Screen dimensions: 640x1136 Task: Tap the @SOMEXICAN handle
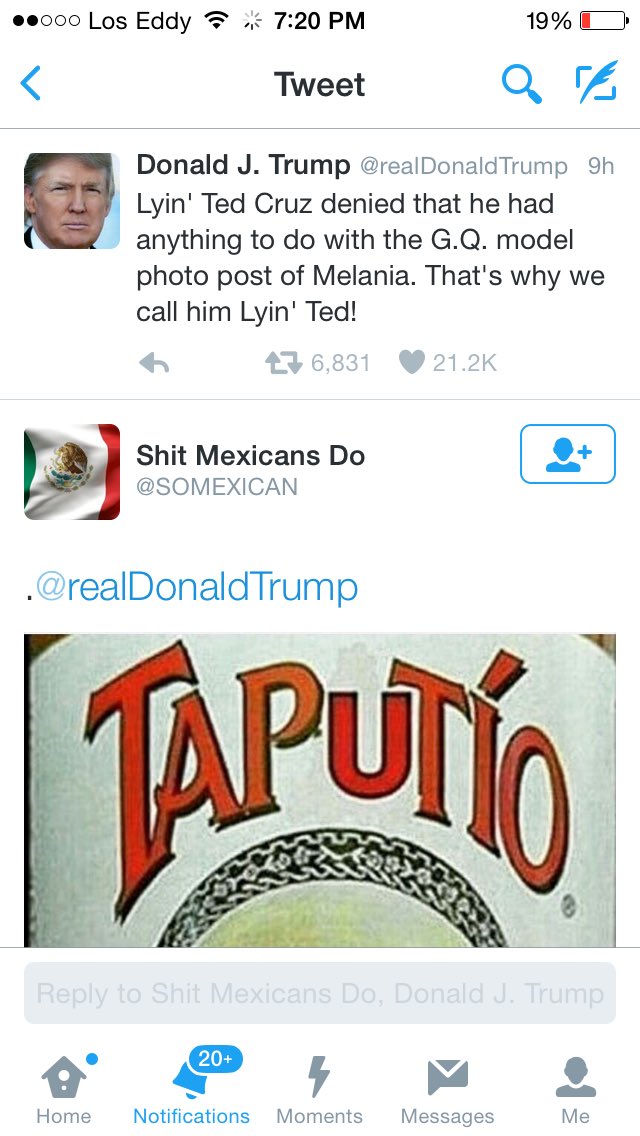[217, 486]
